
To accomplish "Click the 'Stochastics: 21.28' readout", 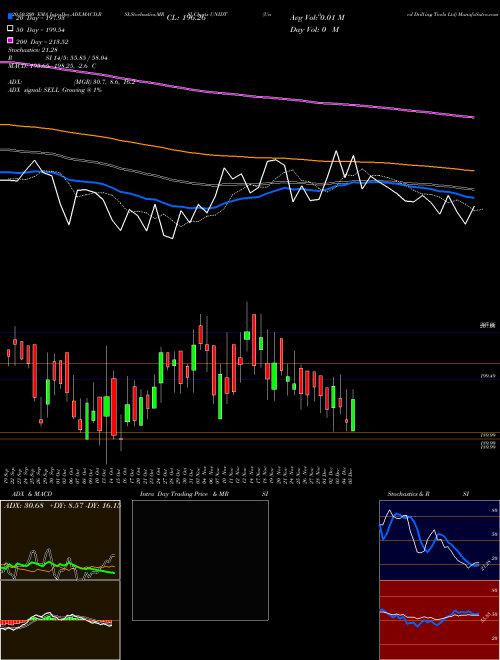I will [x=32, y=50].
